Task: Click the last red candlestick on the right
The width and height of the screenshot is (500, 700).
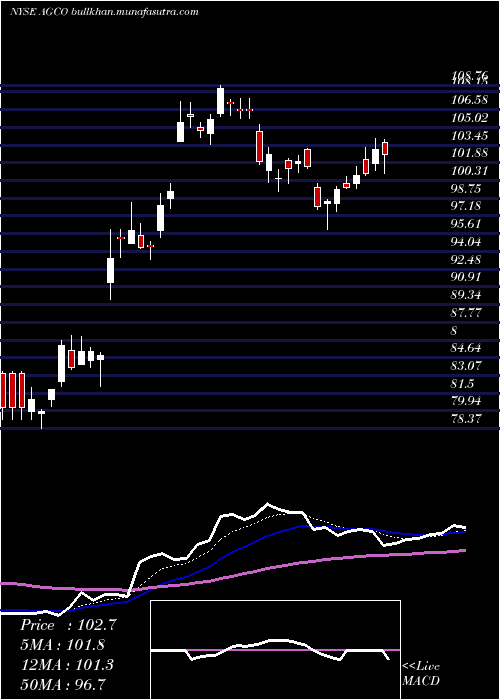Action: click(385, 148)
